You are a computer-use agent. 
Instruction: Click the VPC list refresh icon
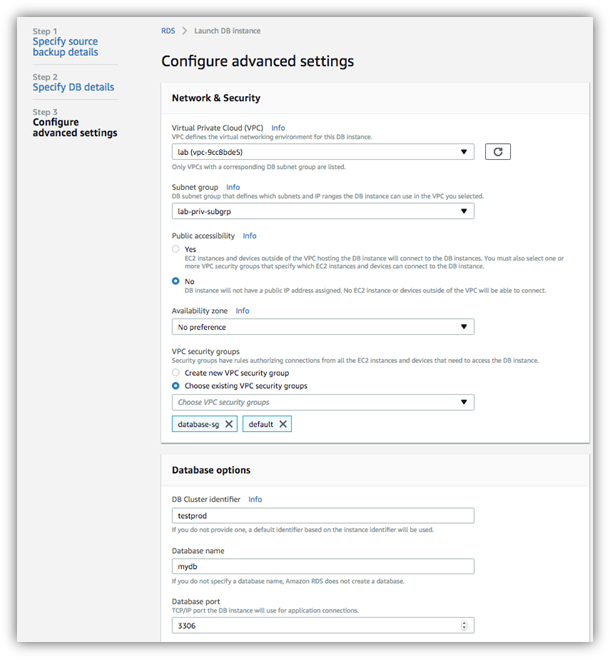tap(497, 152)
